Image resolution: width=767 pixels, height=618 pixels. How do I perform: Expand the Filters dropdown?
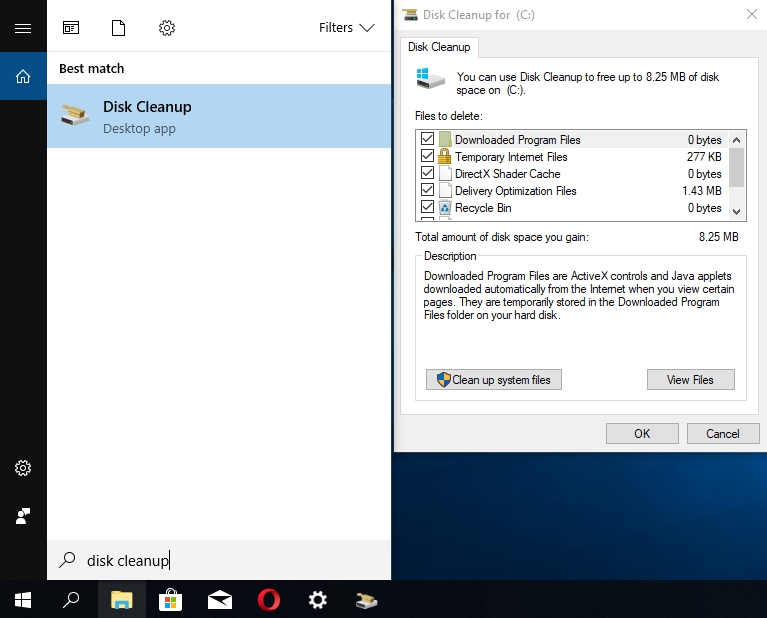[x=346, y=28]
